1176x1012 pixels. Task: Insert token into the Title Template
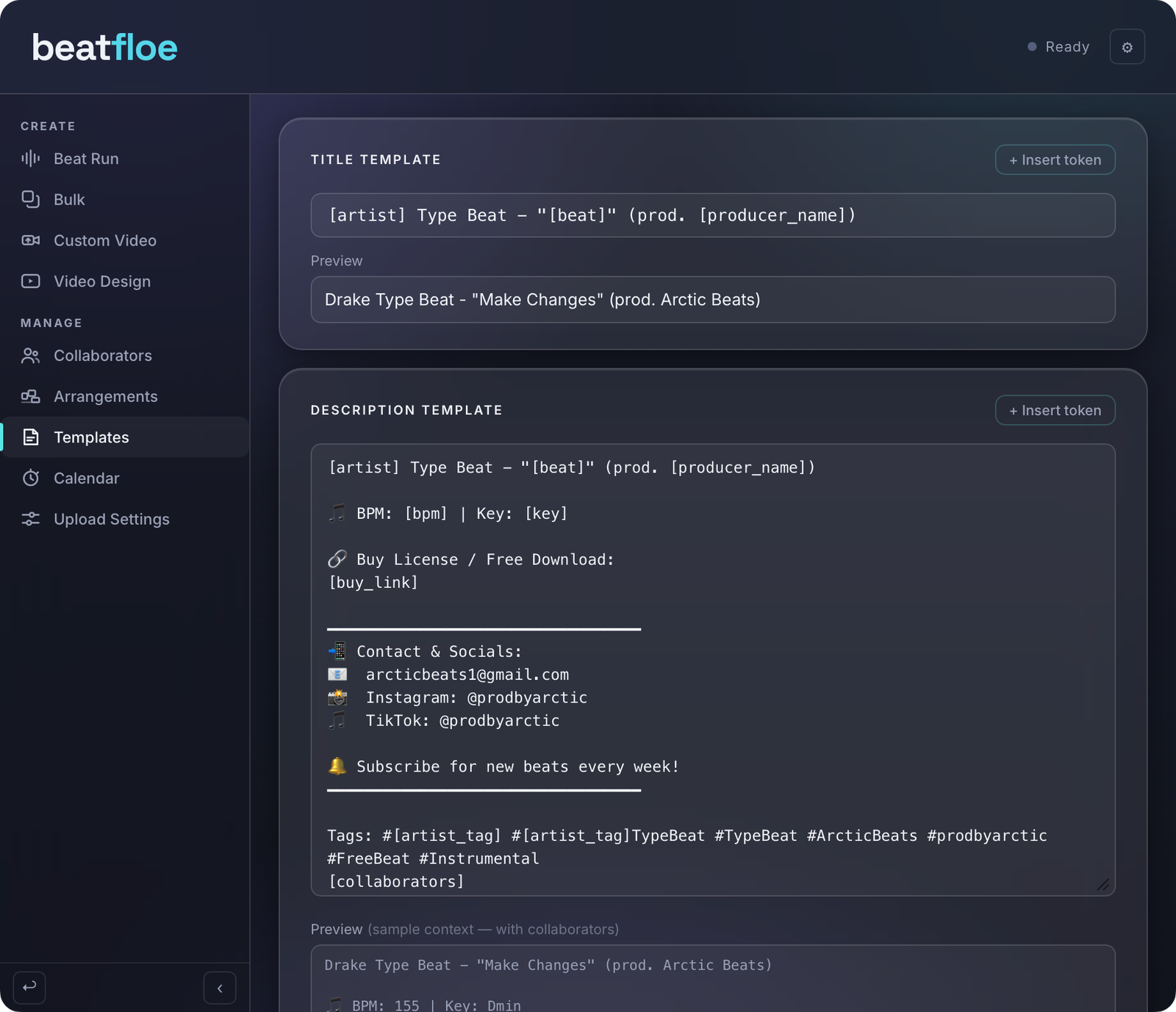click(x=1055, y=160)
